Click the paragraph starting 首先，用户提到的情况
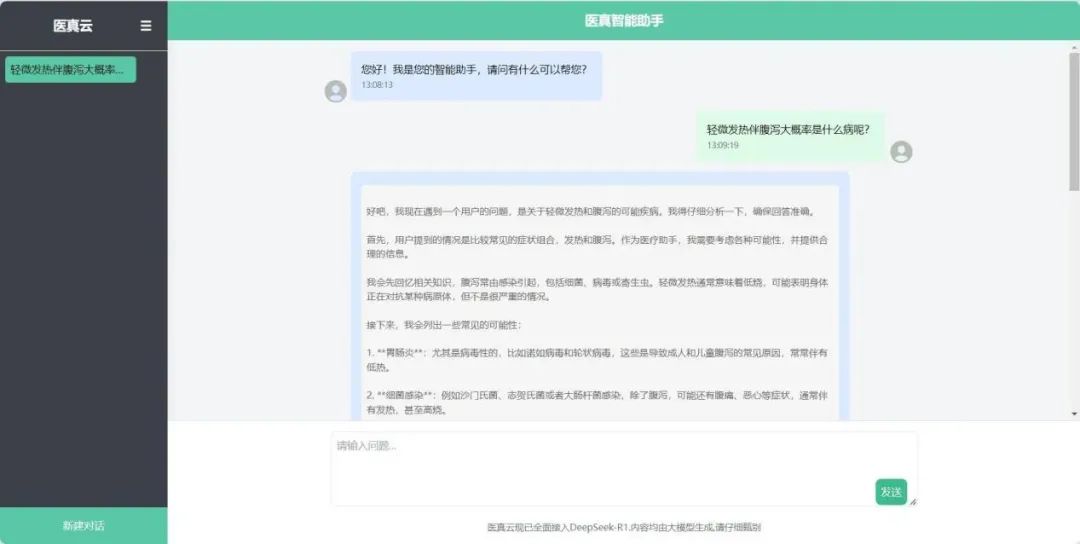1080x544 pixels. click(597, 247)
